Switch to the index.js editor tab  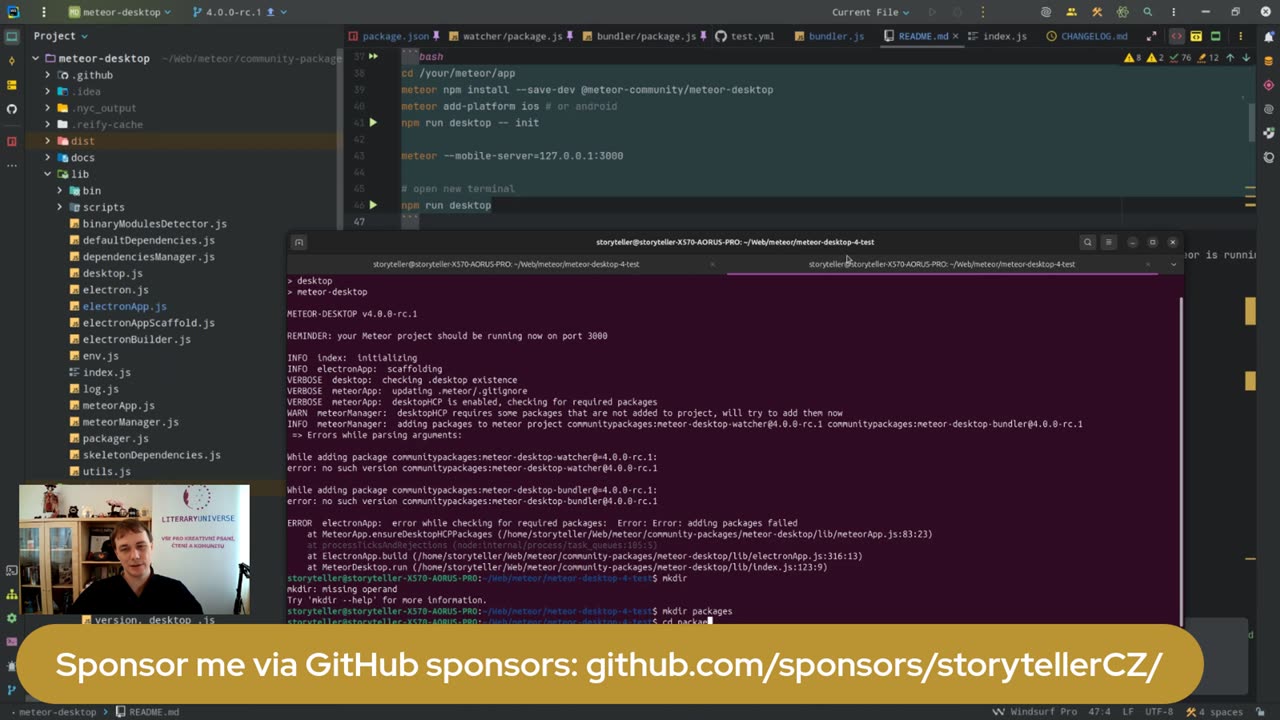(x=997, y=36)
